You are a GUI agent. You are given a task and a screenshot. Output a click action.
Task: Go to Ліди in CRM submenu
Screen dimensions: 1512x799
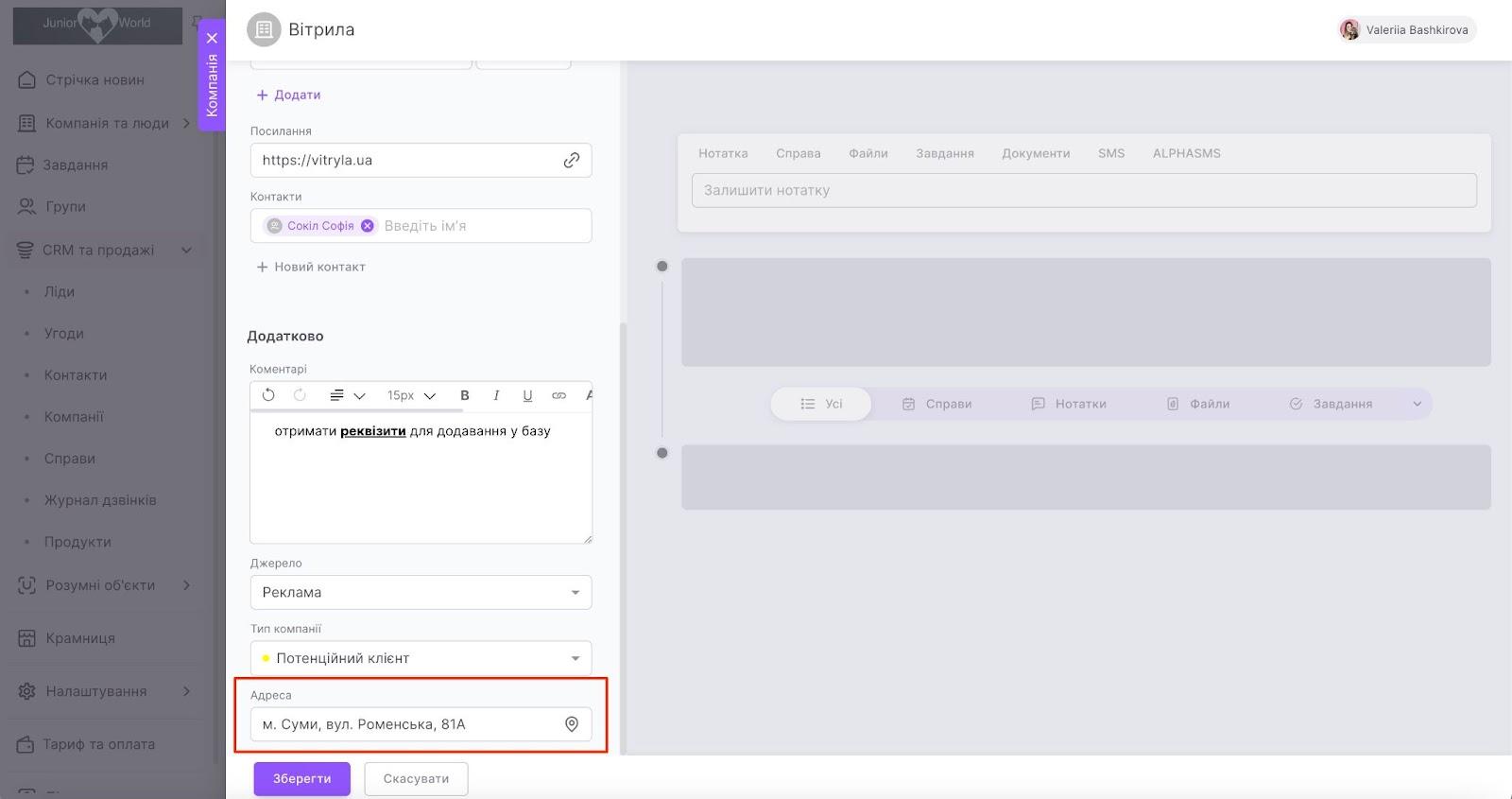pos(60,292)
